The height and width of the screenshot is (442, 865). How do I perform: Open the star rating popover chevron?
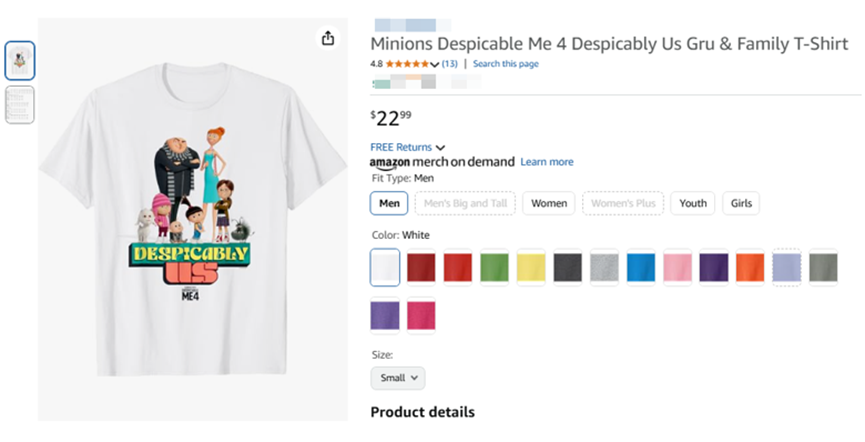[435, 64]
